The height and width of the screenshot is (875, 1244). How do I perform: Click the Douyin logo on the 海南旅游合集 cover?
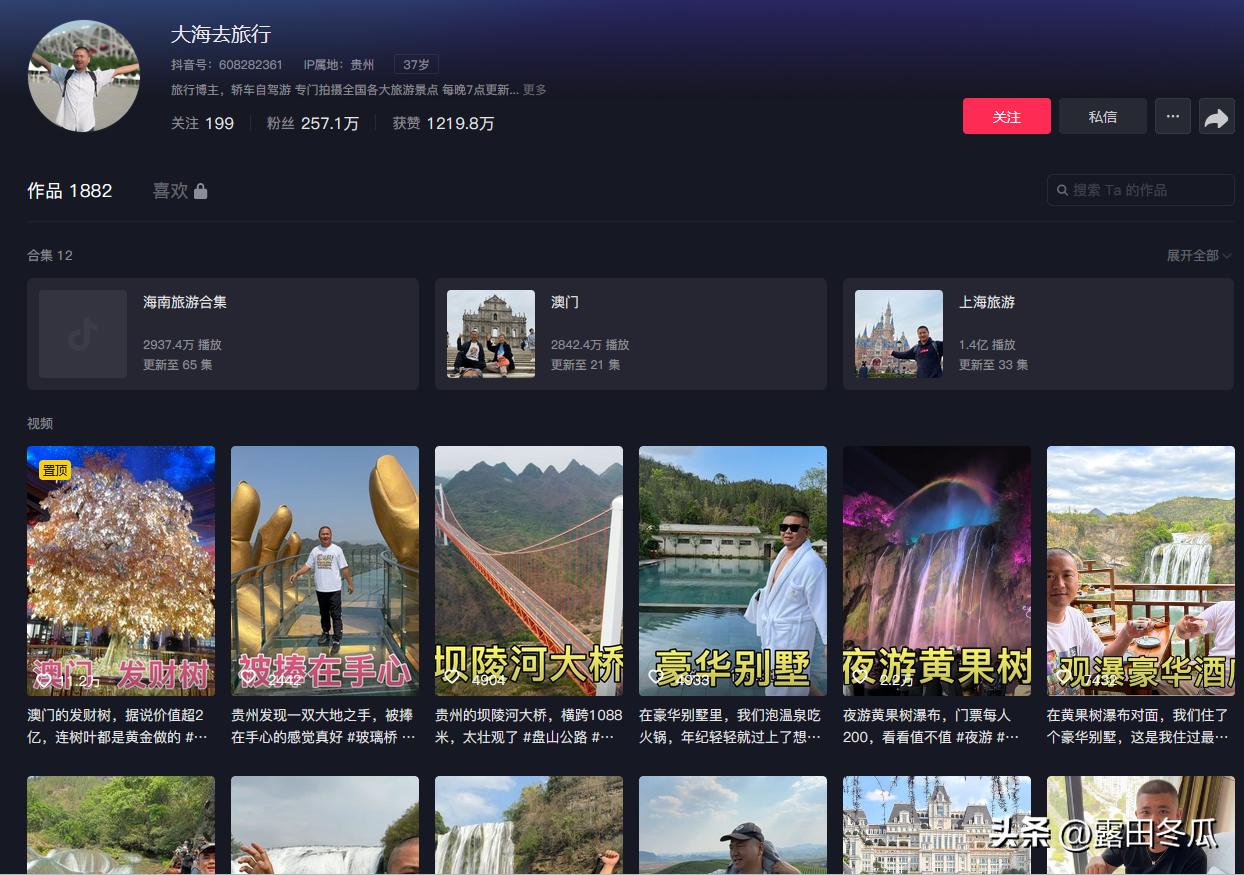click(83, 334)
